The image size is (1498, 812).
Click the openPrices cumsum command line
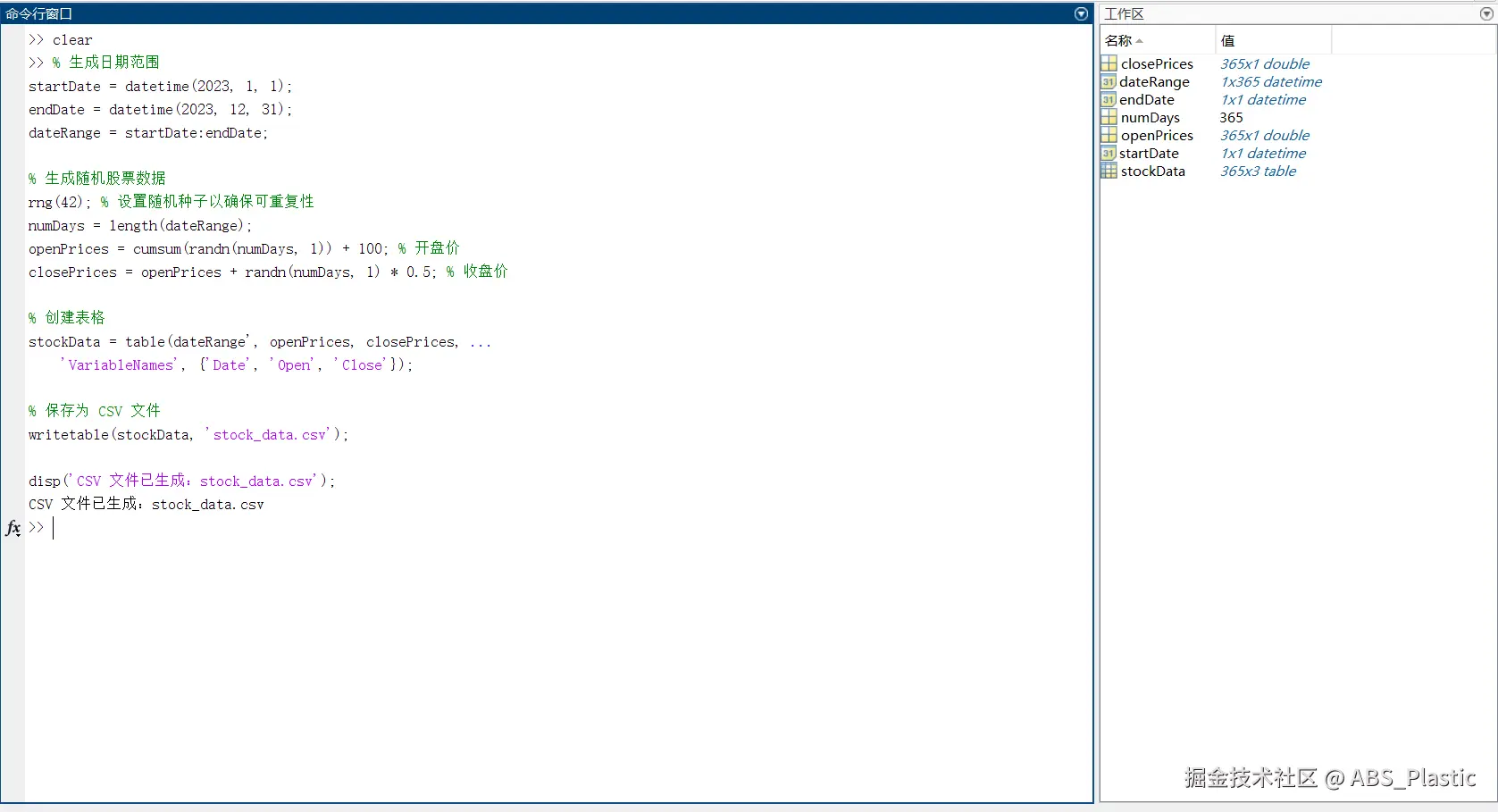[x=244, y=248]
